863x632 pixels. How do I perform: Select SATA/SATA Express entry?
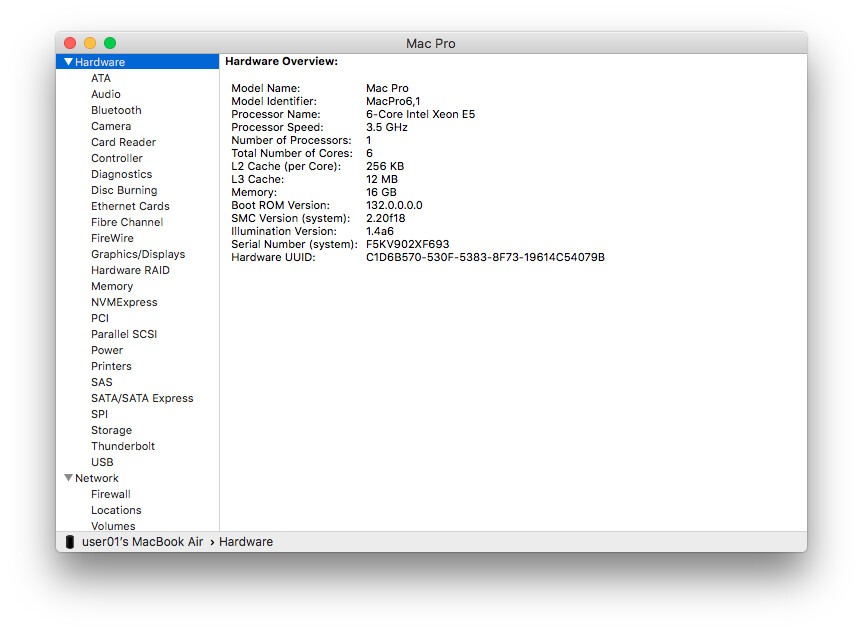(x=142, y=398)
